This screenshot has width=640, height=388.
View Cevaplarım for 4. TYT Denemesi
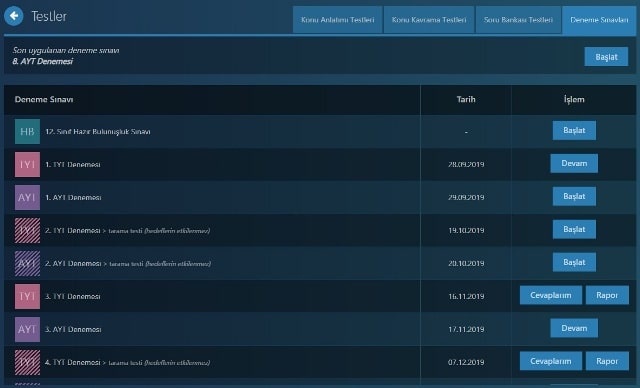click(551, 361)
